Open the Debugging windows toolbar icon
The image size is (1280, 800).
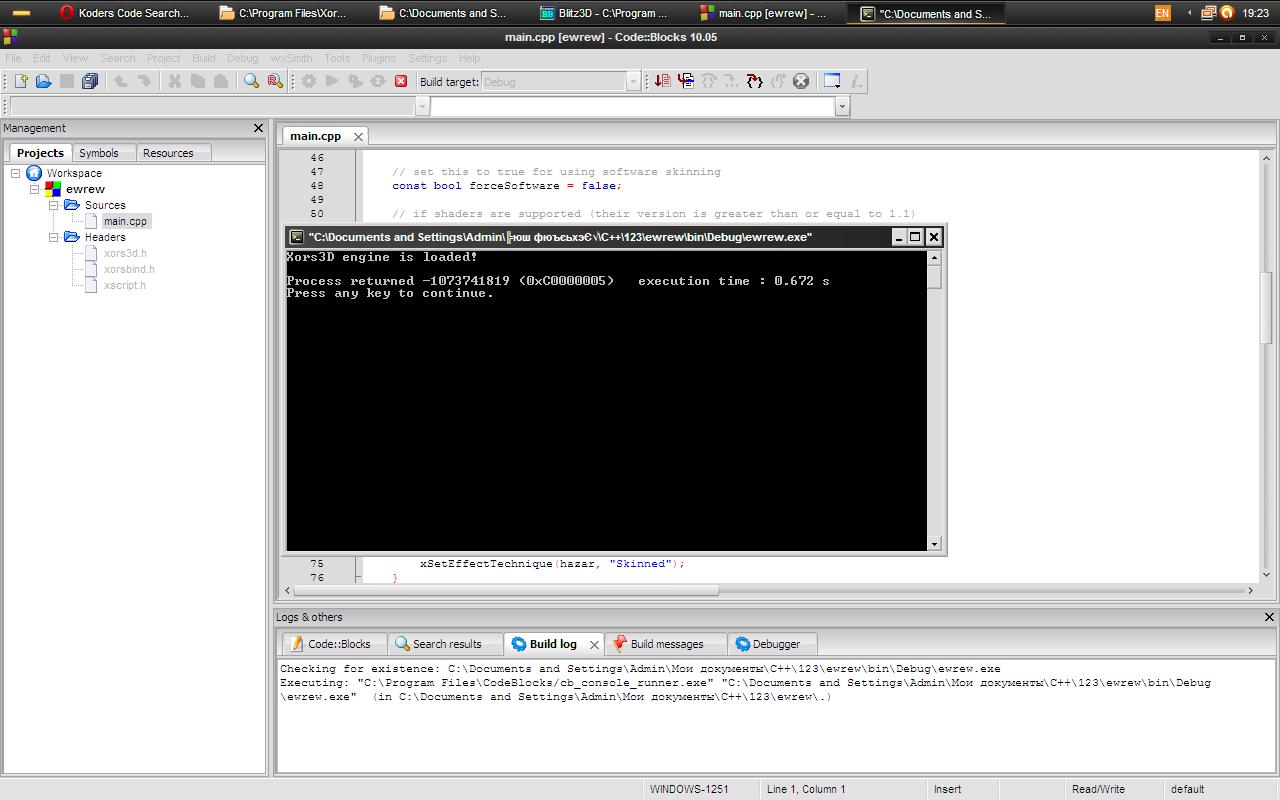(x=832, y=81)
